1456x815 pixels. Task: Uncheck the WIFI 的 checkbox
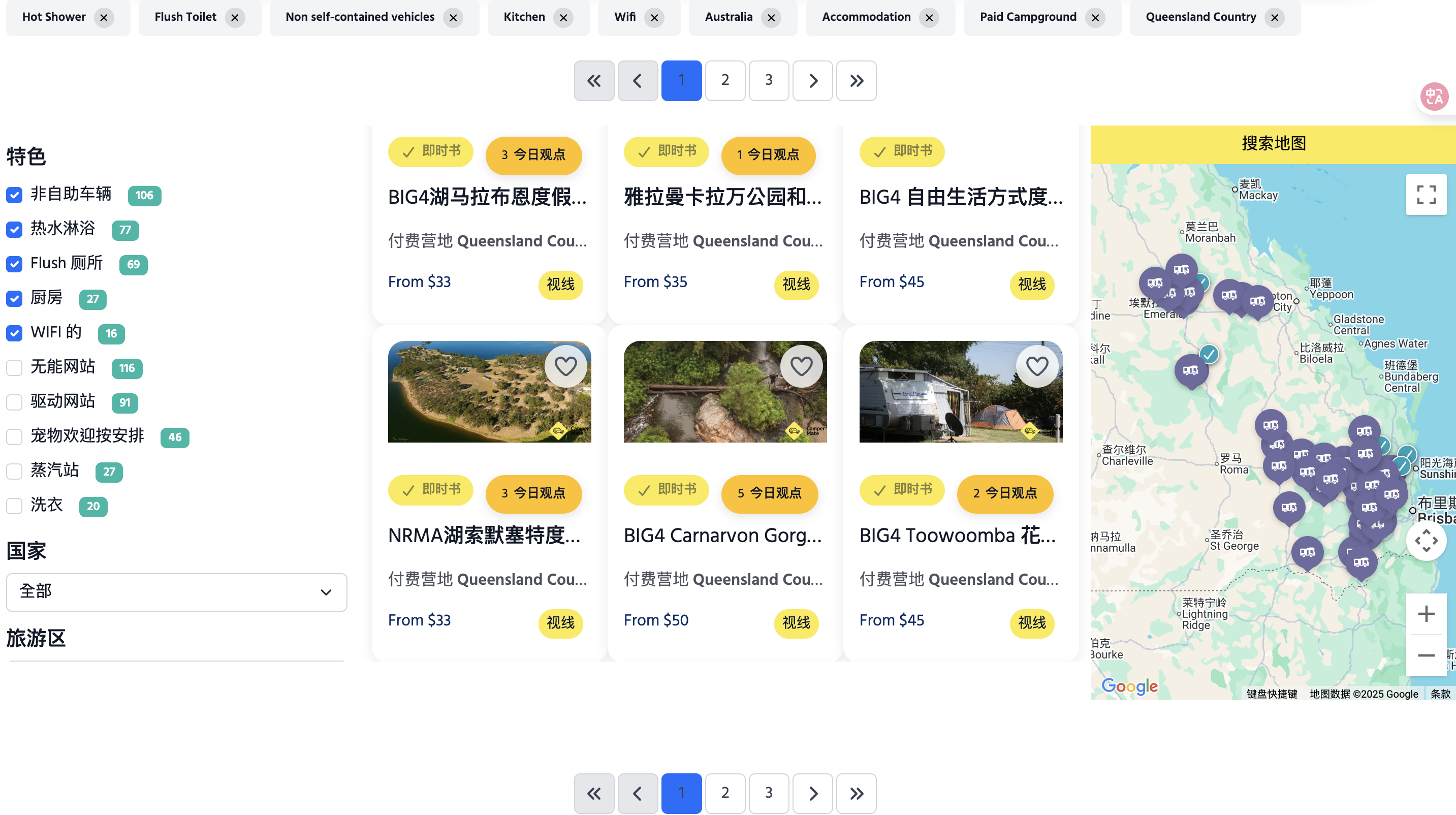(x=14, y=333)
